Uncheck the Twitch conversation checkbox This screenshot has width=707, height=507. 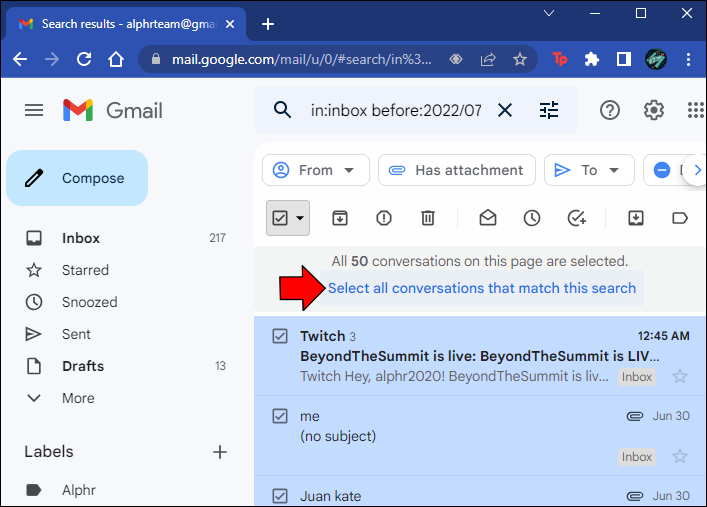pos(280,336)
